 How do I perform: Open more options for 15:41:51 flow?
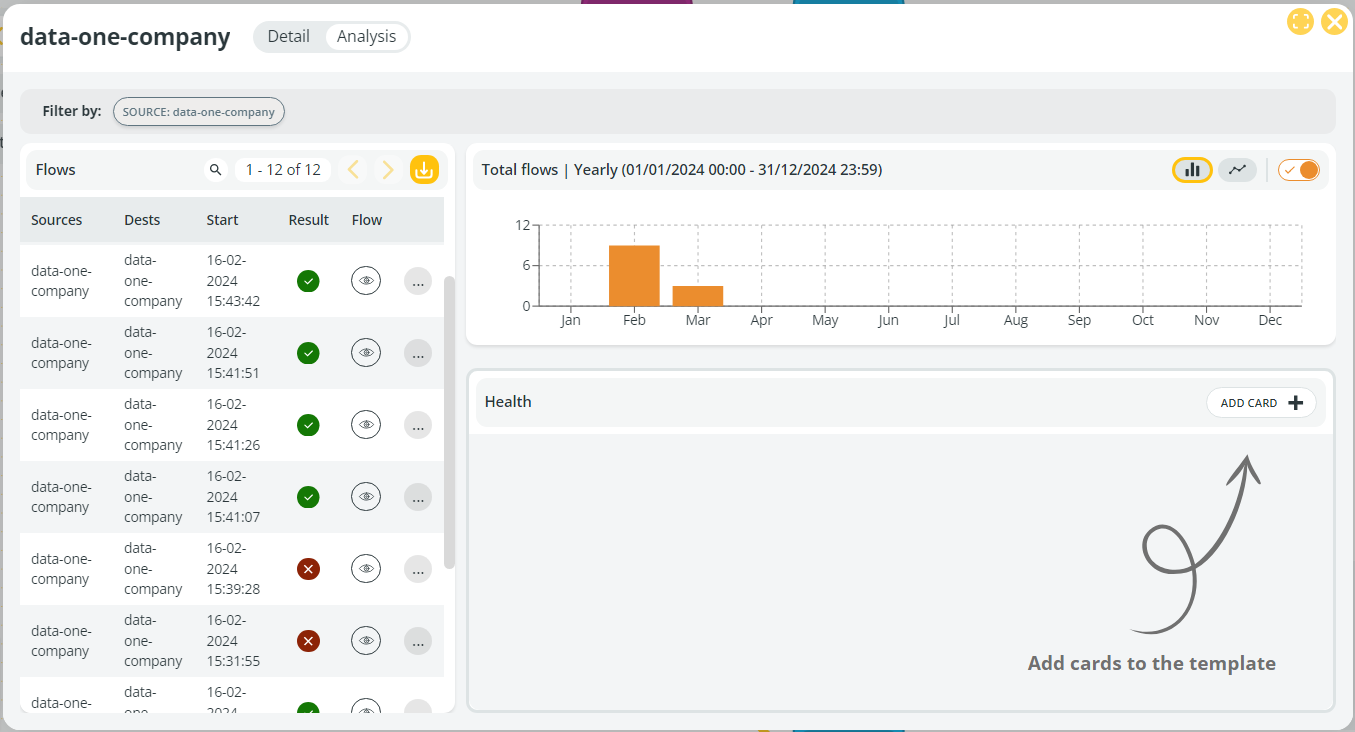pos(418,353)
